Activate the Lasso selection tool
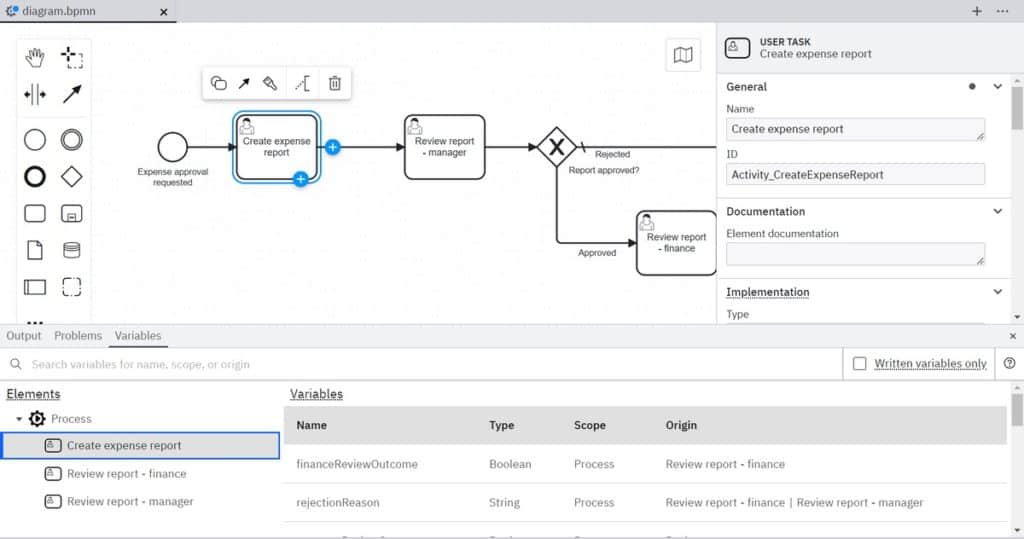The width and height of the screenshot is (1024, 539). click(x=72, y=57)
